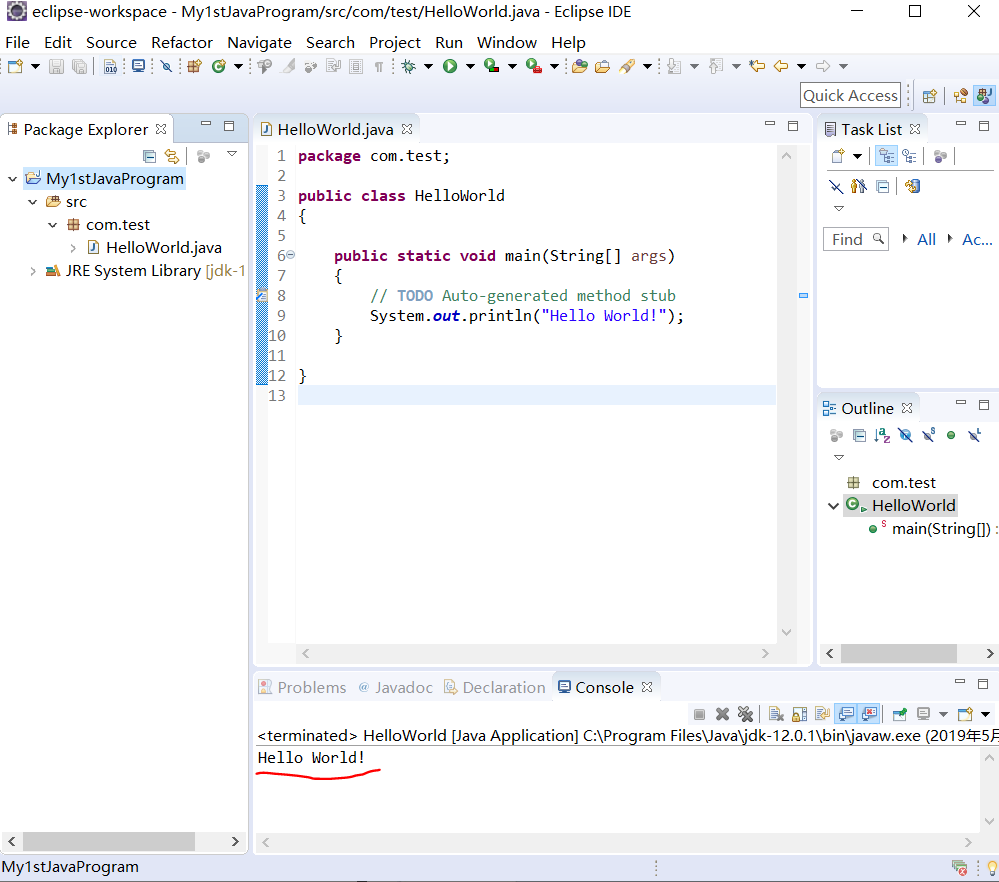Navigate back with yellow arrow
The width and height of the screenshot is (999, 882).
[x=780, y=66]
